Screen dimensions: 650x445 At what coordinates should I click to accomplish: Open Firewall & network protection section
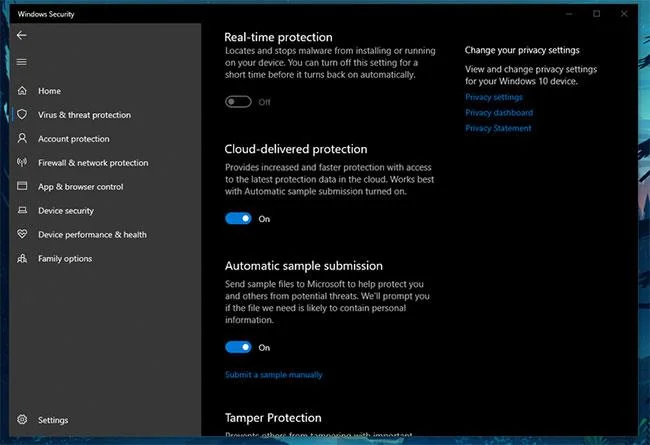(93, 163)
